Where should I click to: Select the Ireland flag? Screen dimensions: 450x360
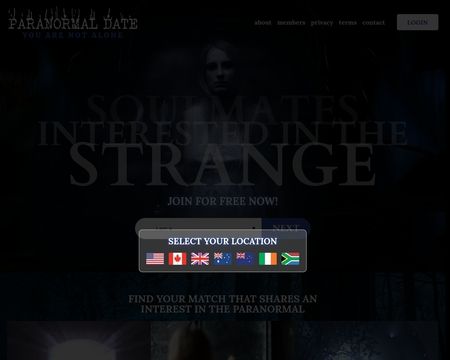[x=268, y=259]
